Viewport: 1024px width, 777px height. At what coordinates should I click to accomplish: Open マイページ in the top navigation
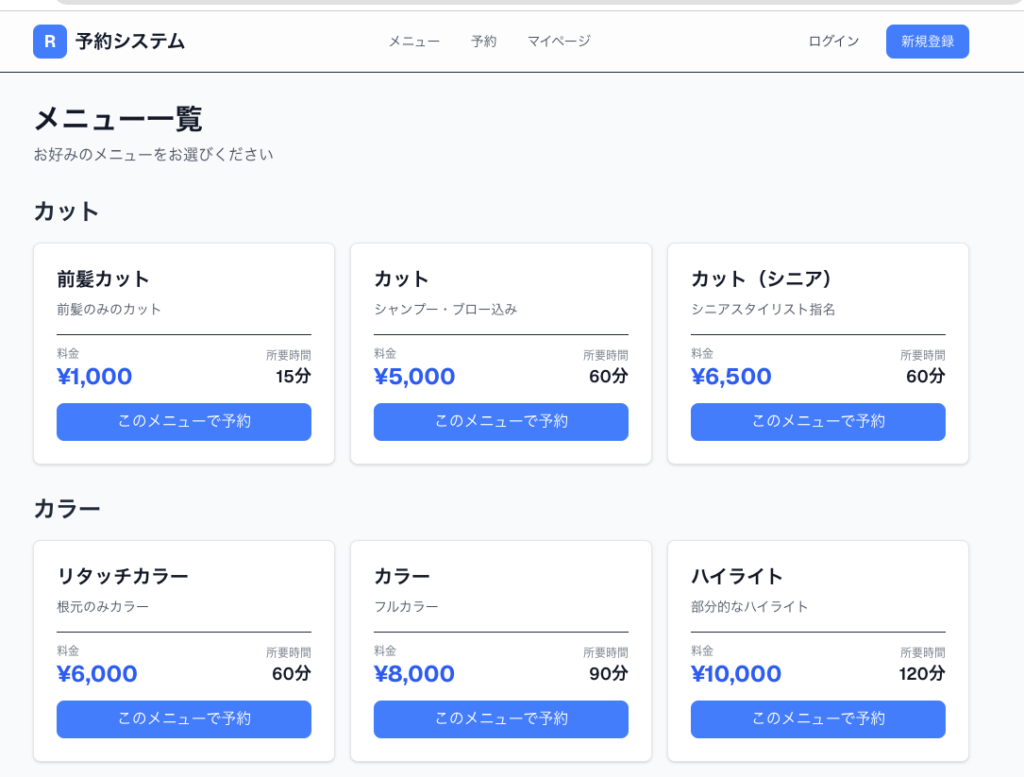point(559,41)
